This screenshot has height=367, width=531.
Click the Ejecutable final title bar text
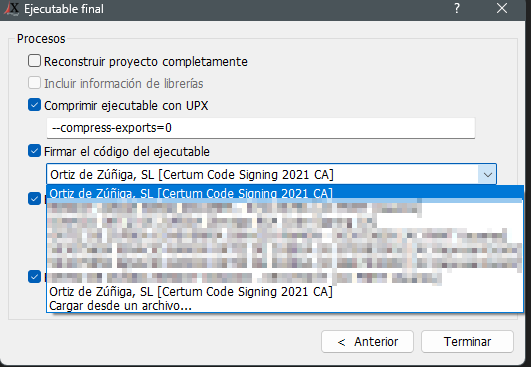(x=64, y=9)
